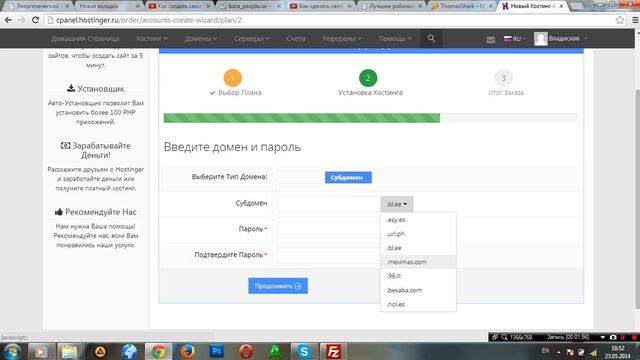Bookmark the page with the star icon
This screenshot has height=360, width=640.
click(620, 20)
